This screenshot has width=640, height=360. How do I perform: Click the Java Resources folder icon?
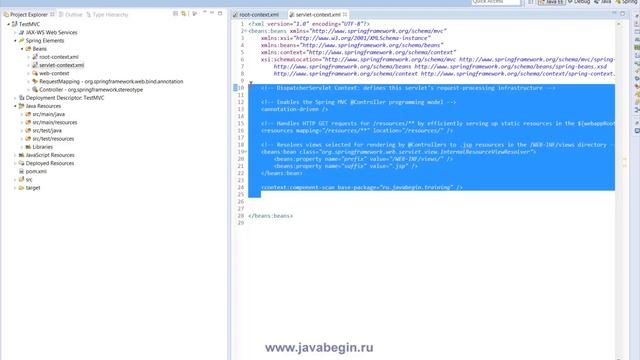point(21,106)
